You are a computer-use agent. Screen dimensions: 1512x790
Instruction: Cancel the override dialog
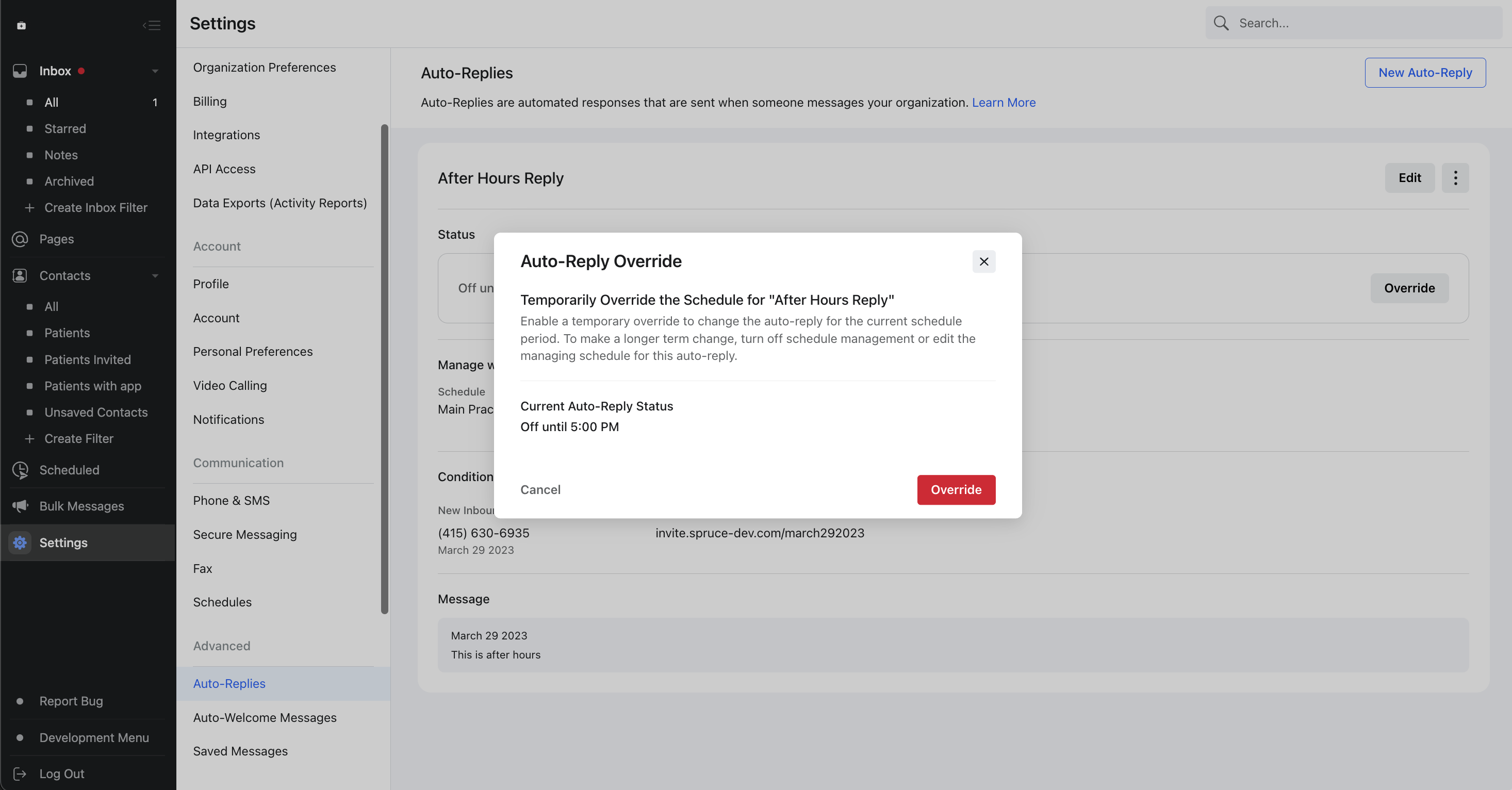[x=540, y=489]
